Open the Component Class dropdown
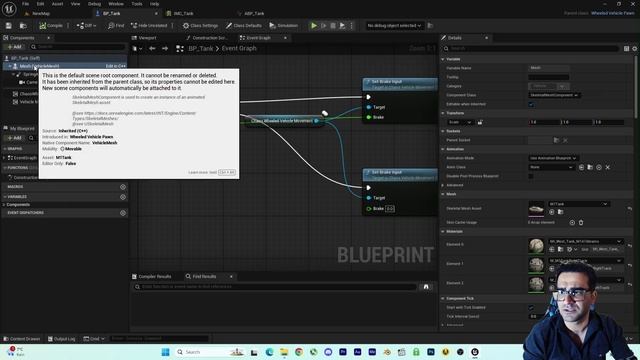Screen dimensions: 640x360 click(x=554, y=96)
